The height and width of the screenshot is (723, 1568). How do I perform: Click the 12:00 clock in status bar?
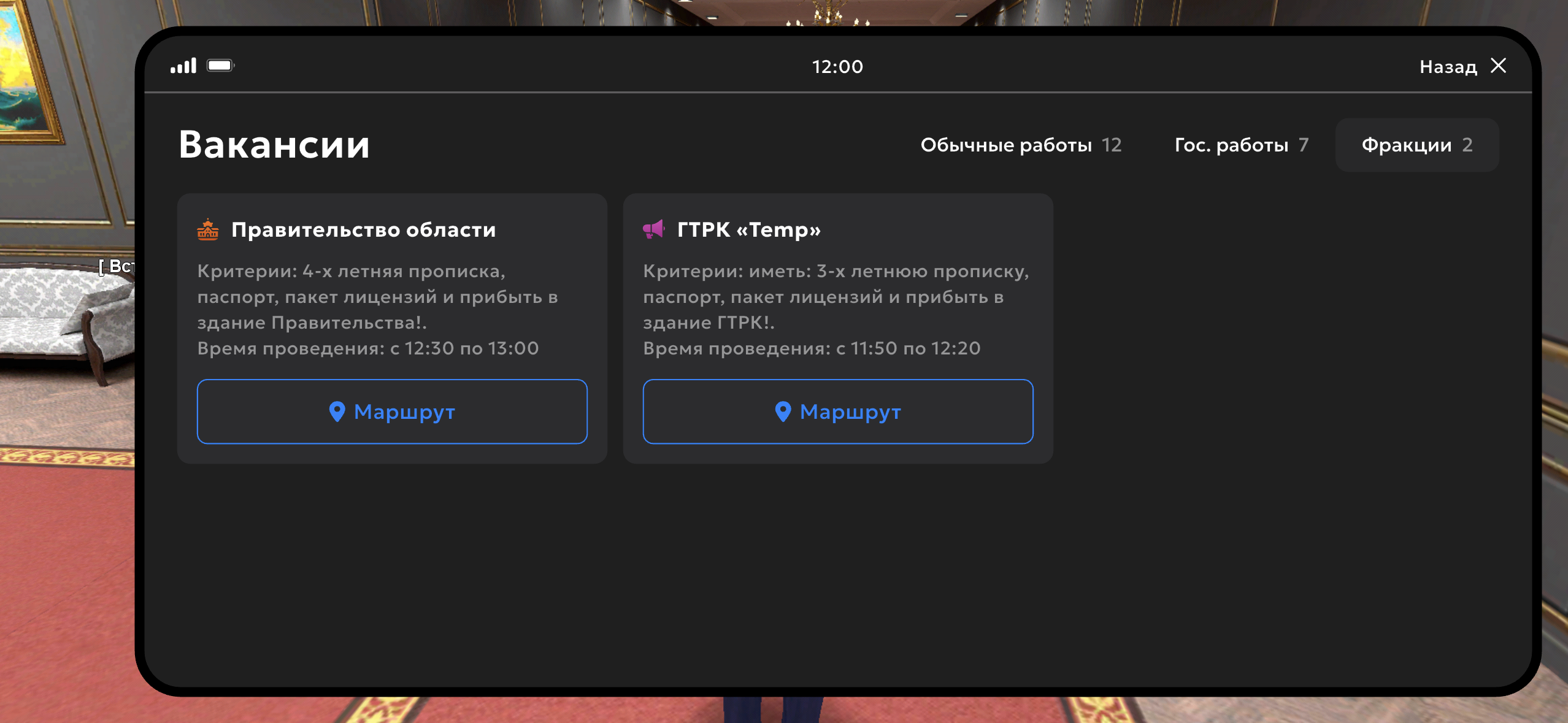point(837,66)
